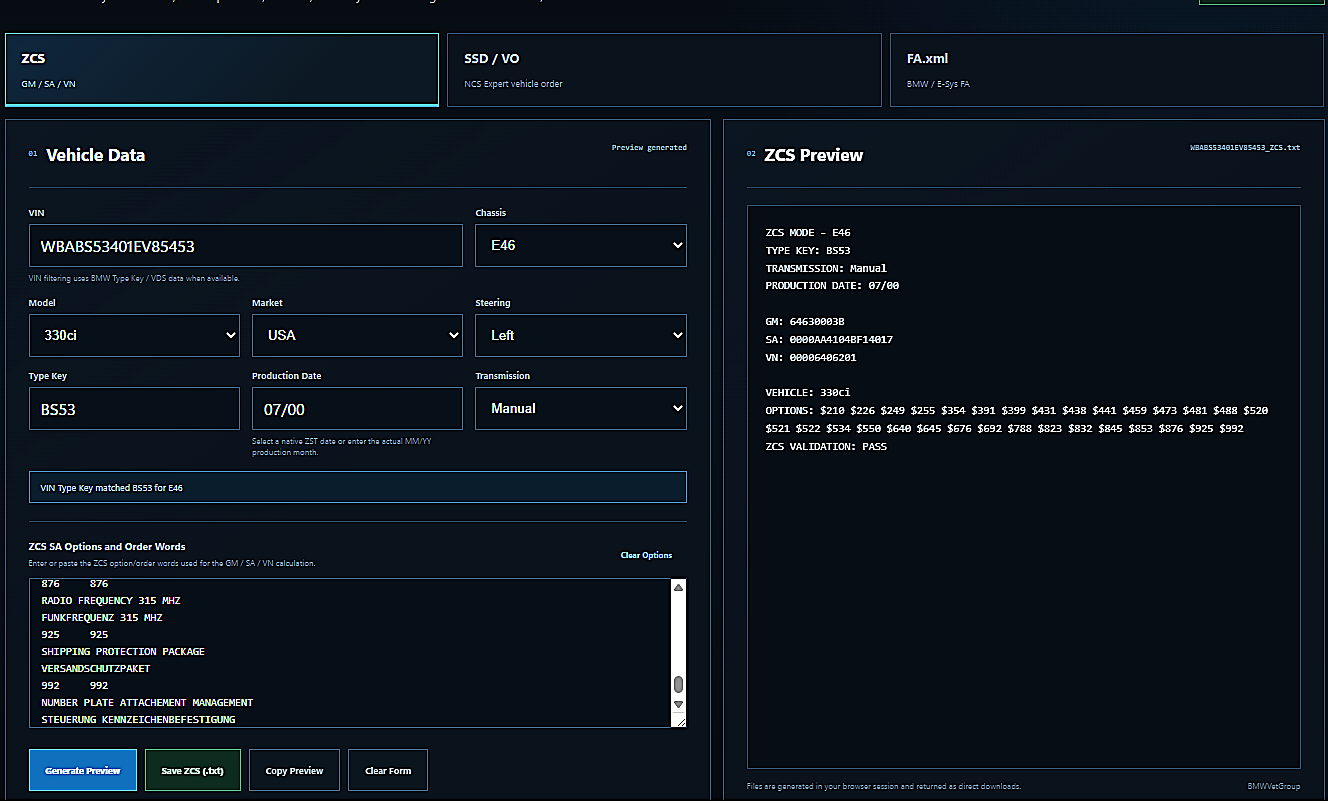Focus the VIN input field
The width and height of the screenshot is (1328, 803).
246,245
